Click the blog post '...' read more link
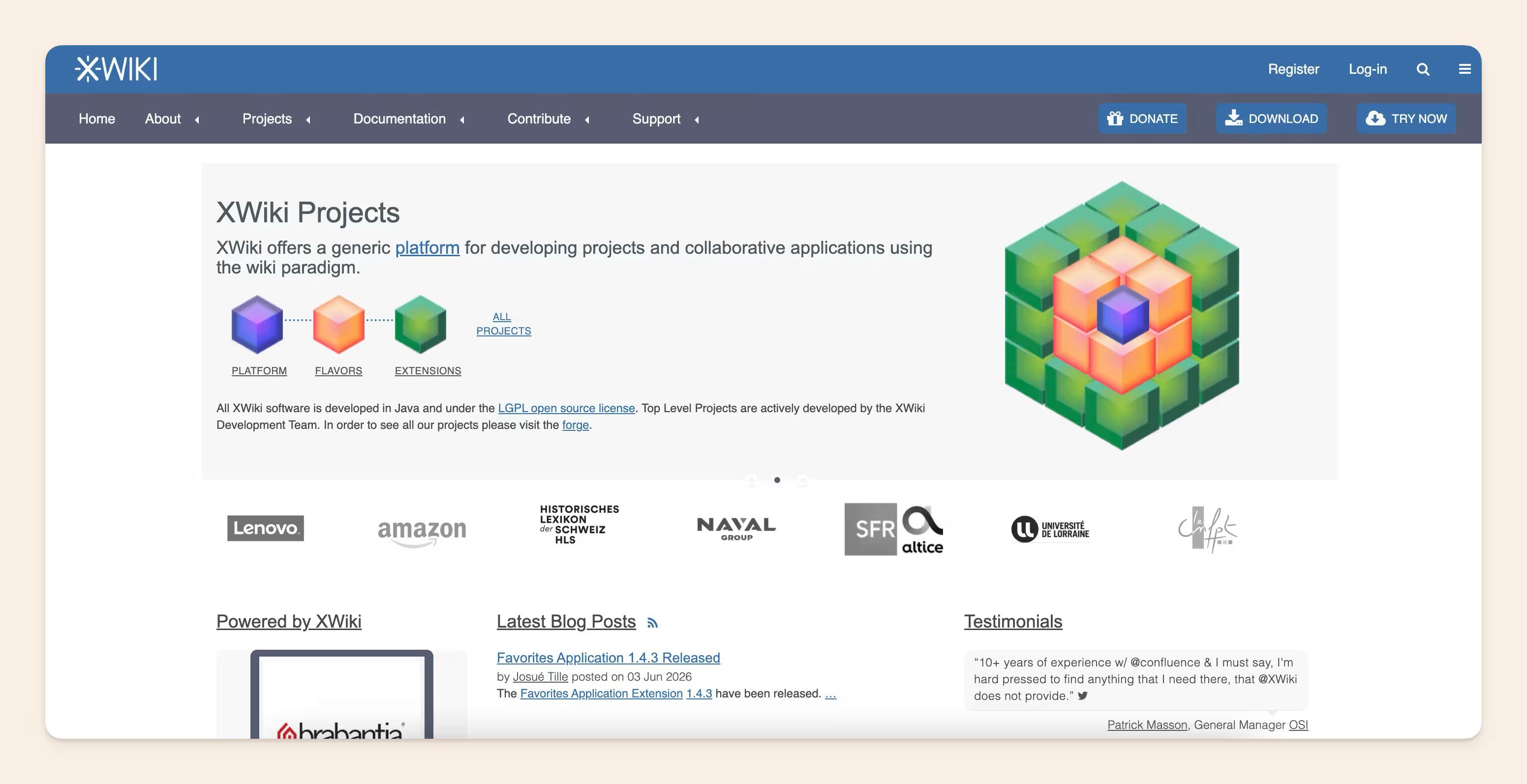This screenshot has width=1527, height=784. (x=830, y=694)
